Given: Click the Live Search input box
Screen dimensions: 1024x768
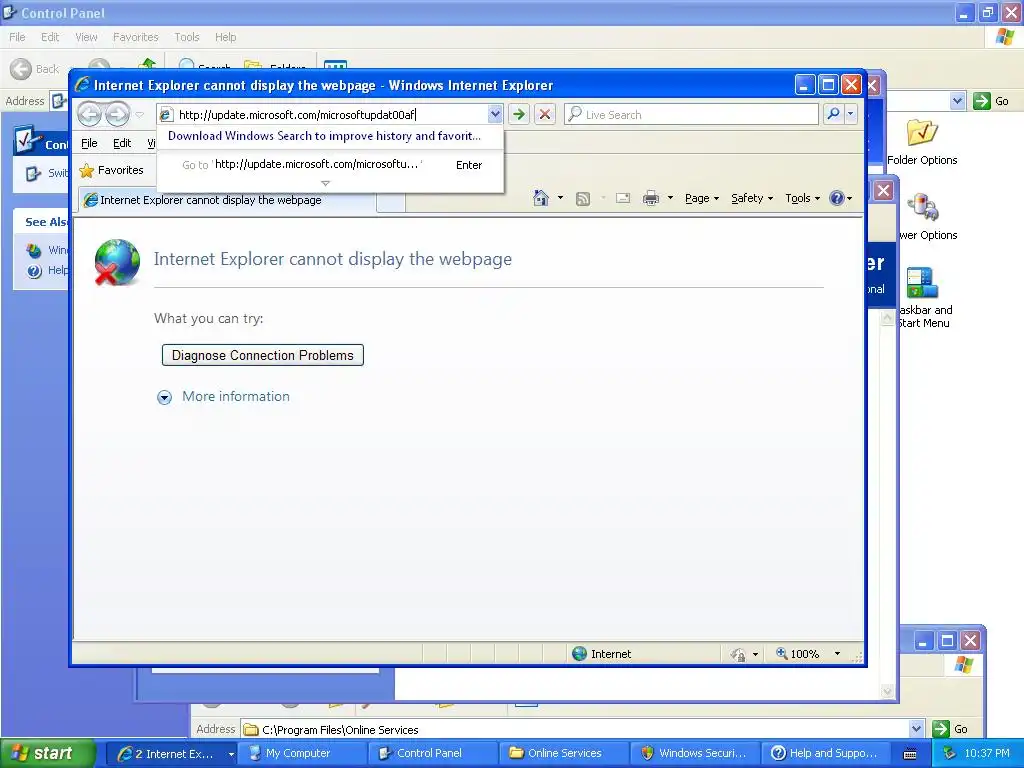Looking at the screenshot, I should coord(692,114).
